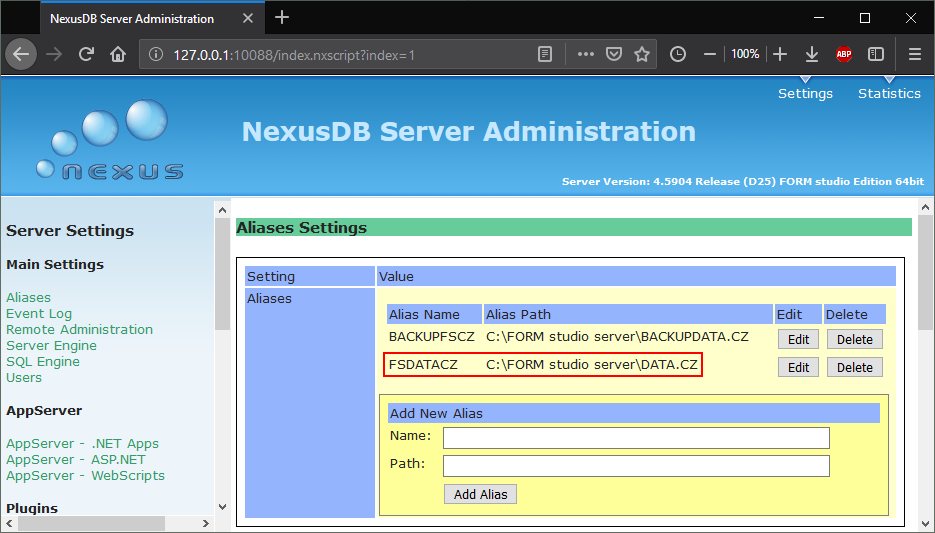Viewport: 935px width, 533px height.
Task: Click sidebar horizontal scrollbar right arrow
Action: (x=206, y=523)
